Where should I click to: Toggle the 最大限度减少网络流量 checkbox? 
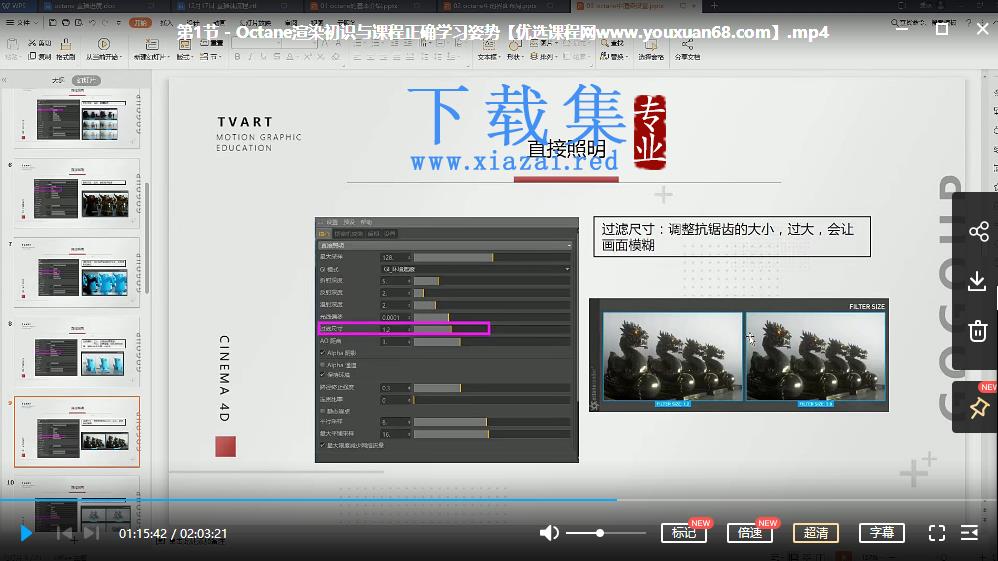(x=322, y=445)
